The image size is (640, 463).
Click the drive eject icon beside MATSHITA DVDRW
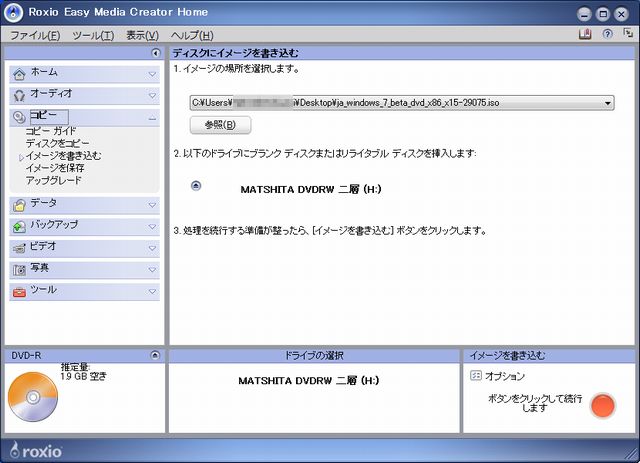pos(196,186)
